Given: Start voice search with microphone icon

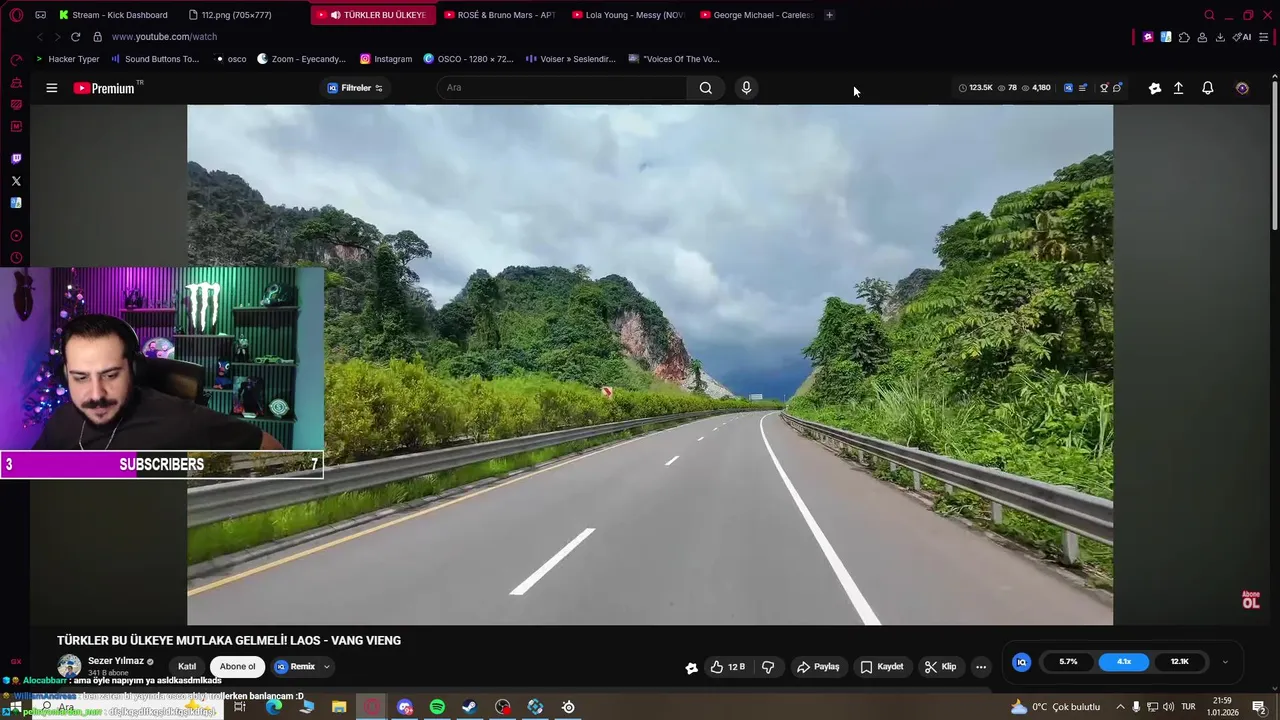Looking at the screenshot, I should (x=746, y=88).
